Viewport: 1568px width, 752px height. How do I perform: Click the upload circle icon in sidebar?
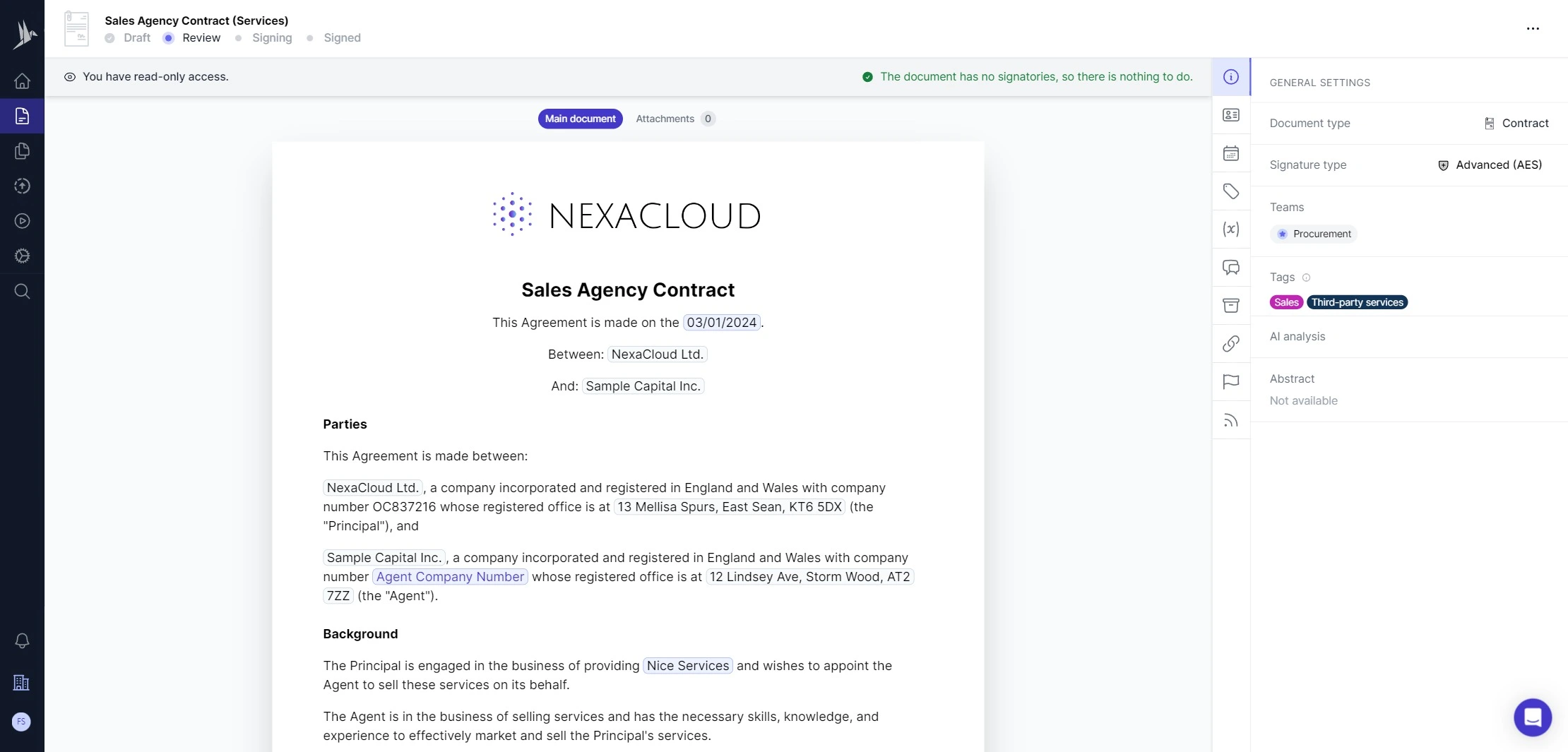(22, 186)
